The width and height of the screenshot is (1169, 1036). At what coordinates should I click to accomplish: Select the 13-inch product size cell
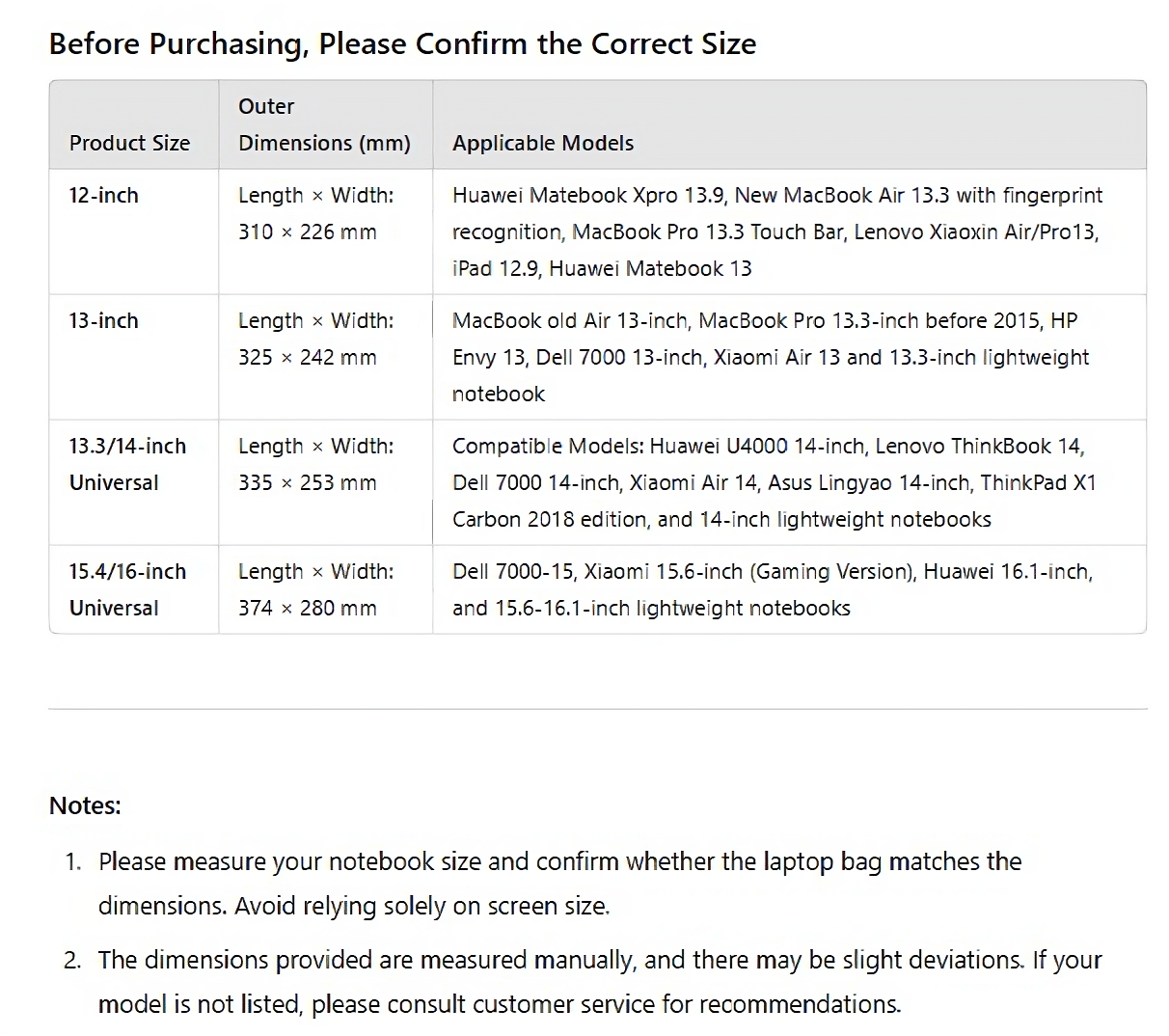pyautogui.click(x=103, y=320)
